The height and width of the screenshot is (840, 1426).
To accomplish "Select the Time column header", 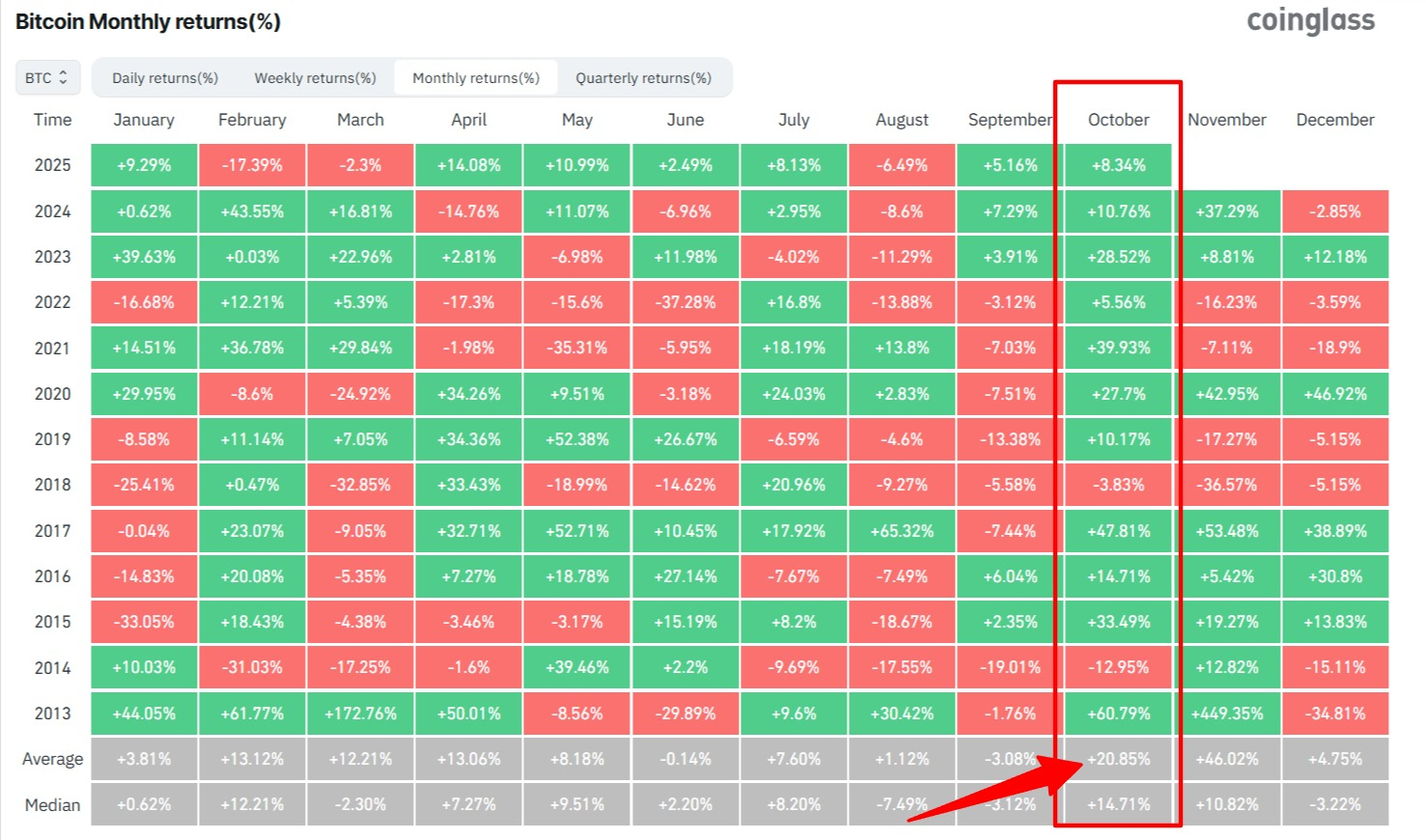I will (x=51, y=120).
